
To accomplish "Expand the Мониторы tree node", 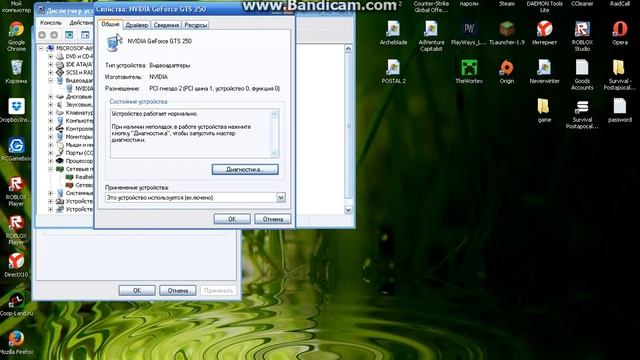I will [x=51, y=137].
